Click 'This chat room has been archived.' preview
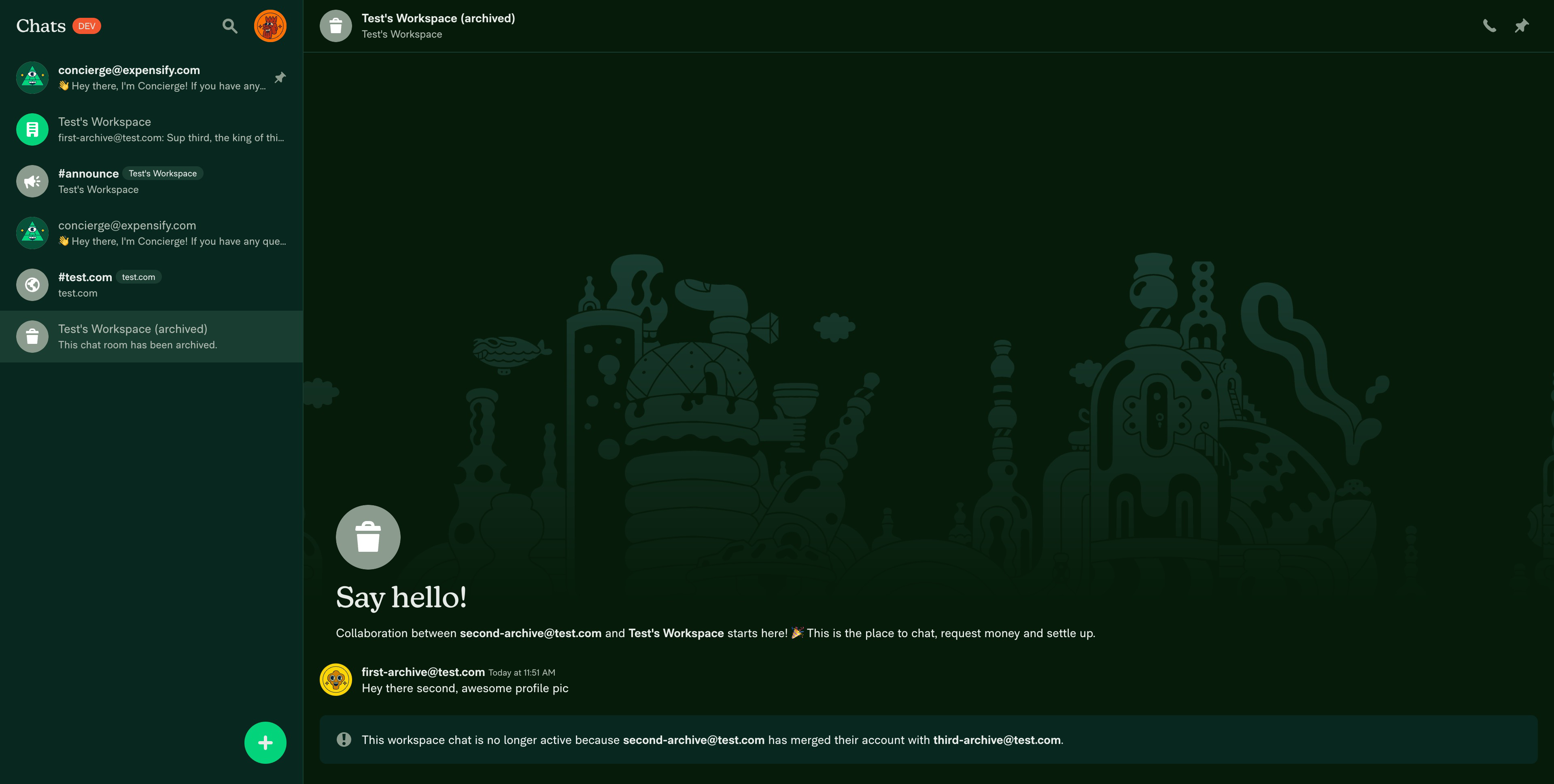The image size is (1554, 784). (138, 345)
